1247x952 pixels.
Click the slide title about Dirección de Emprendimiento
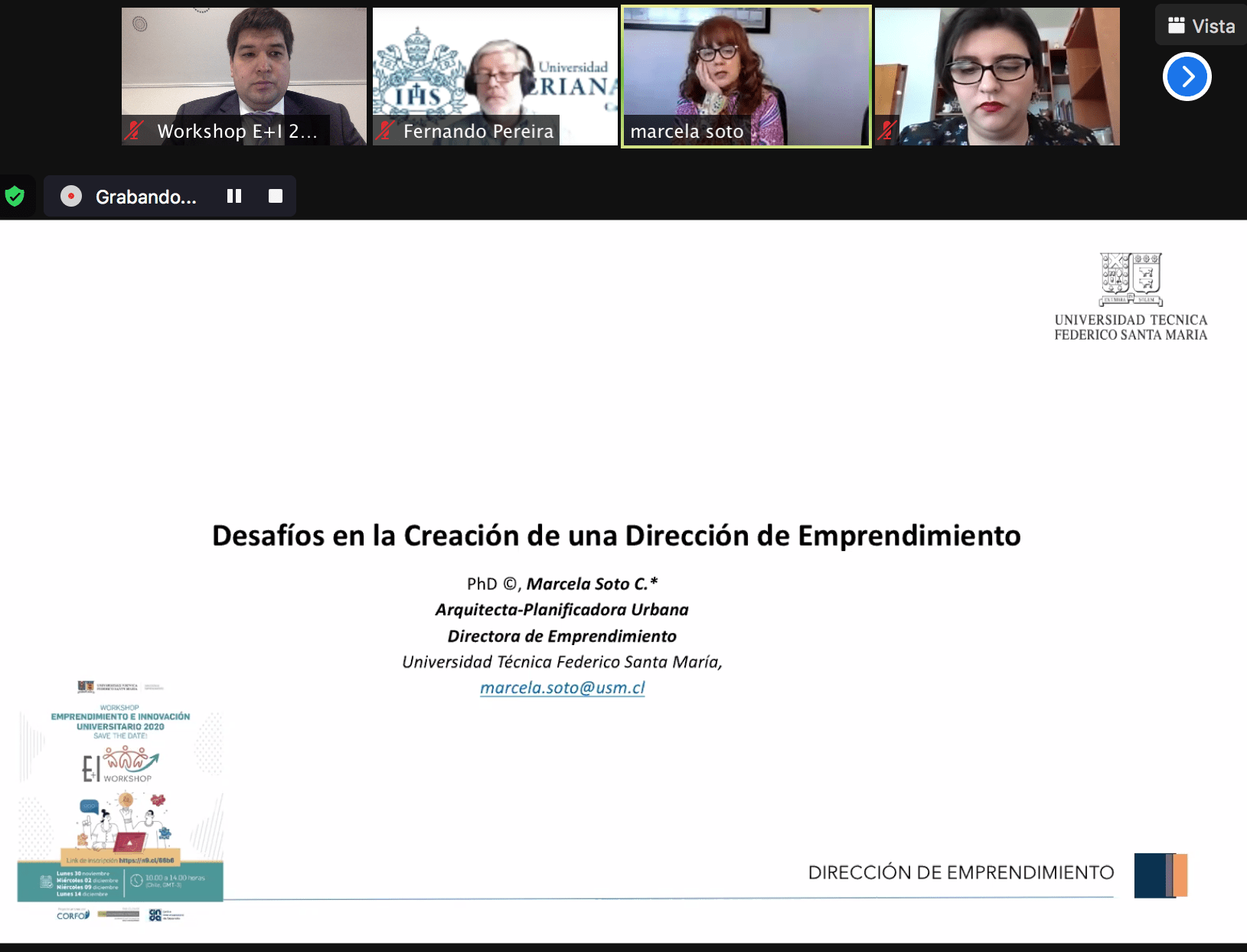click(616, 536)
